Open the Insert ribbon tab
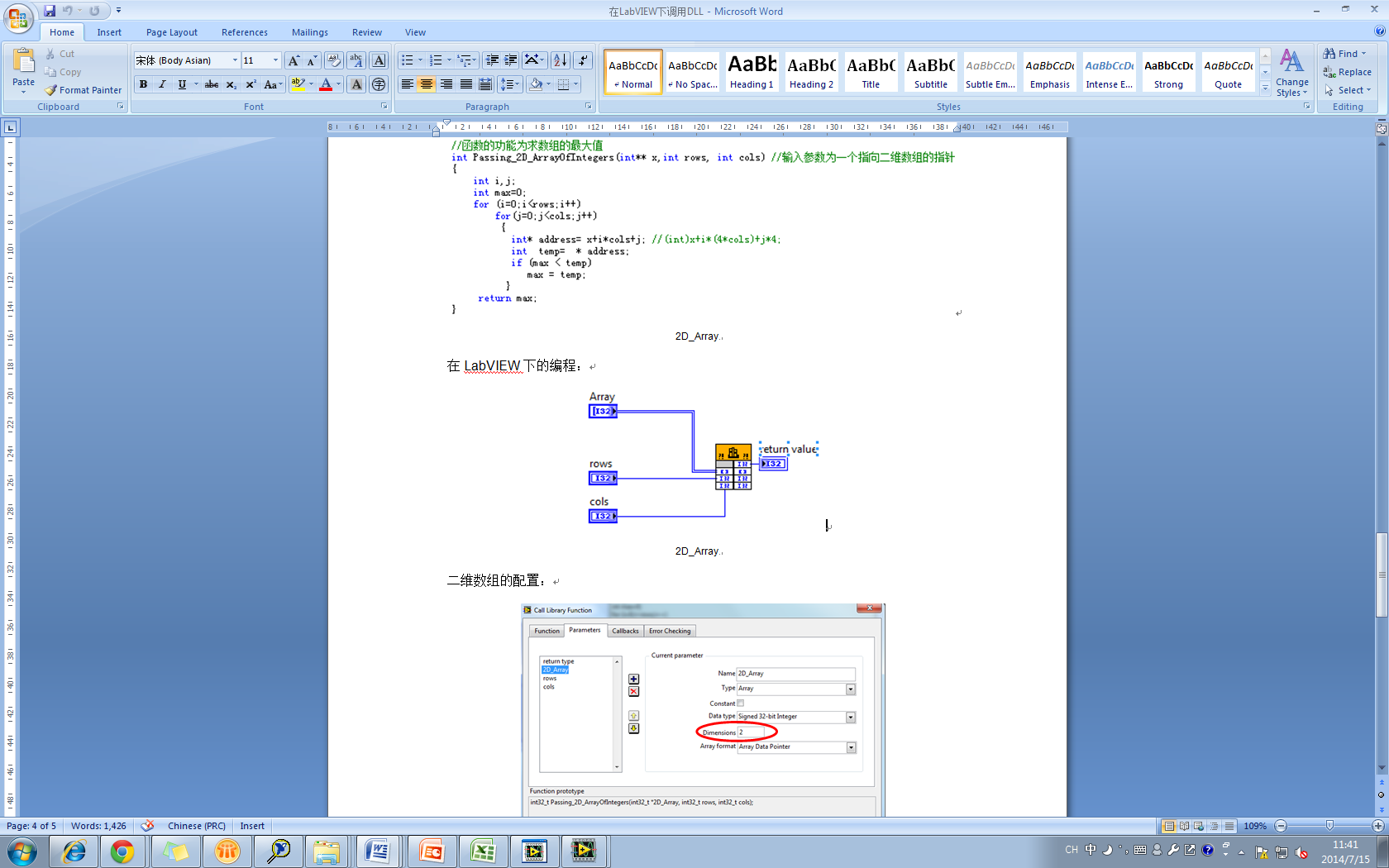 (x=109, y=32)
